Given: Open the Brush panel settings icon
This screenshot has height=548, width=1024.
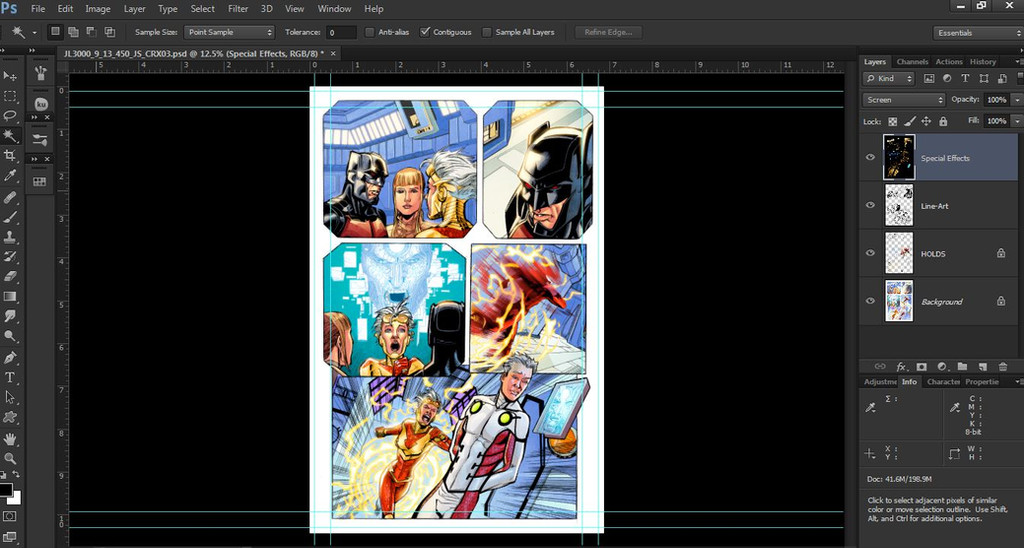Looking at the screenshot, I should 40,139.
